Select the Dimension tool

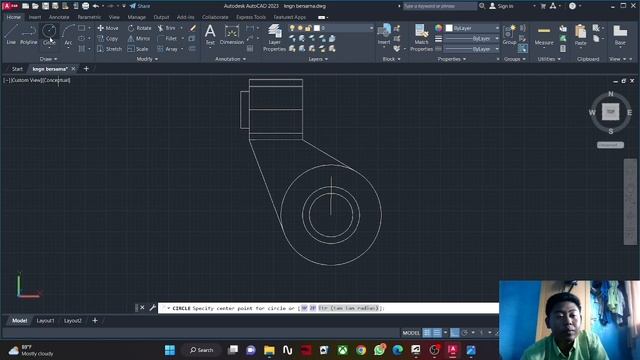(x=231, y=34)
